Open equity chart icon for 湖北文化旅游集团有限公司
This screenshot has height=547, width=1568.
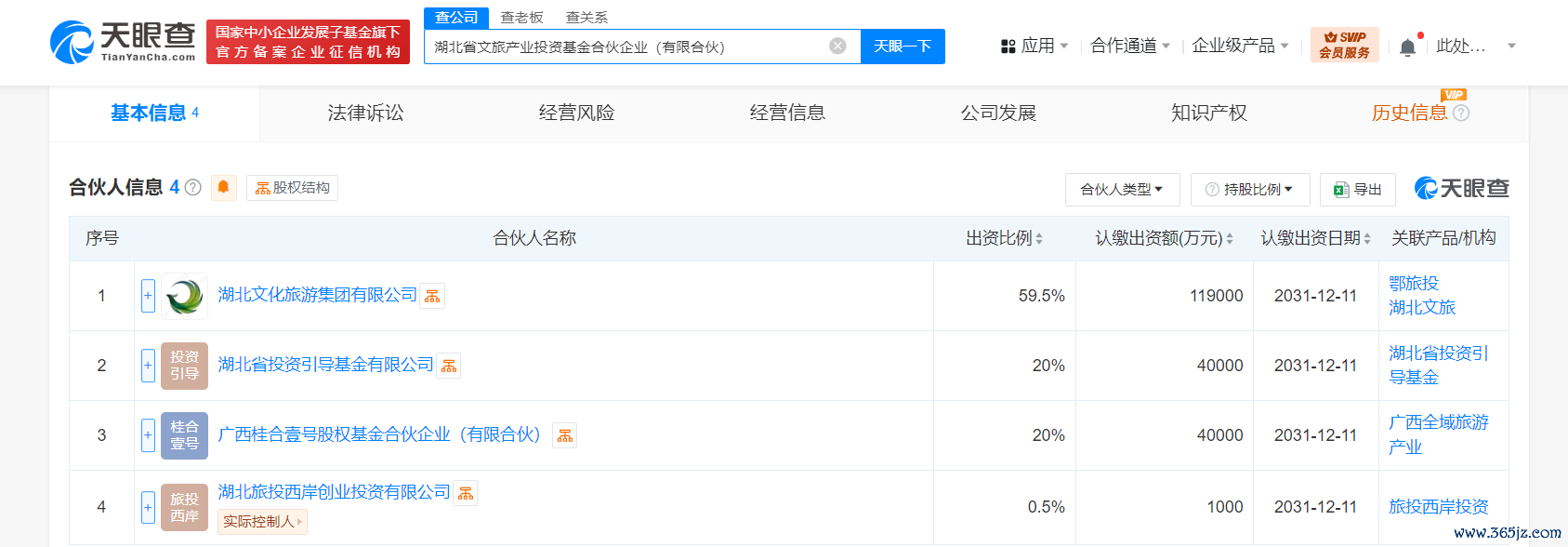432,296
